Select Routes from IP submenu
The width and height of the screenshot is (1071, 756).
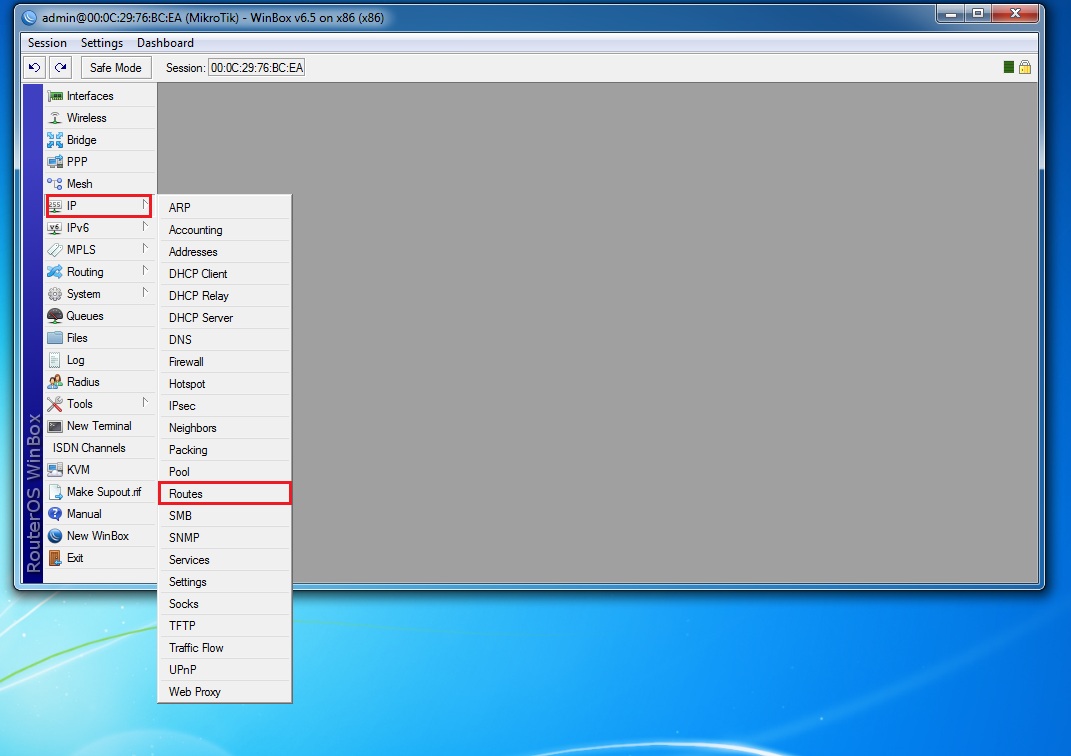[225, 494]
